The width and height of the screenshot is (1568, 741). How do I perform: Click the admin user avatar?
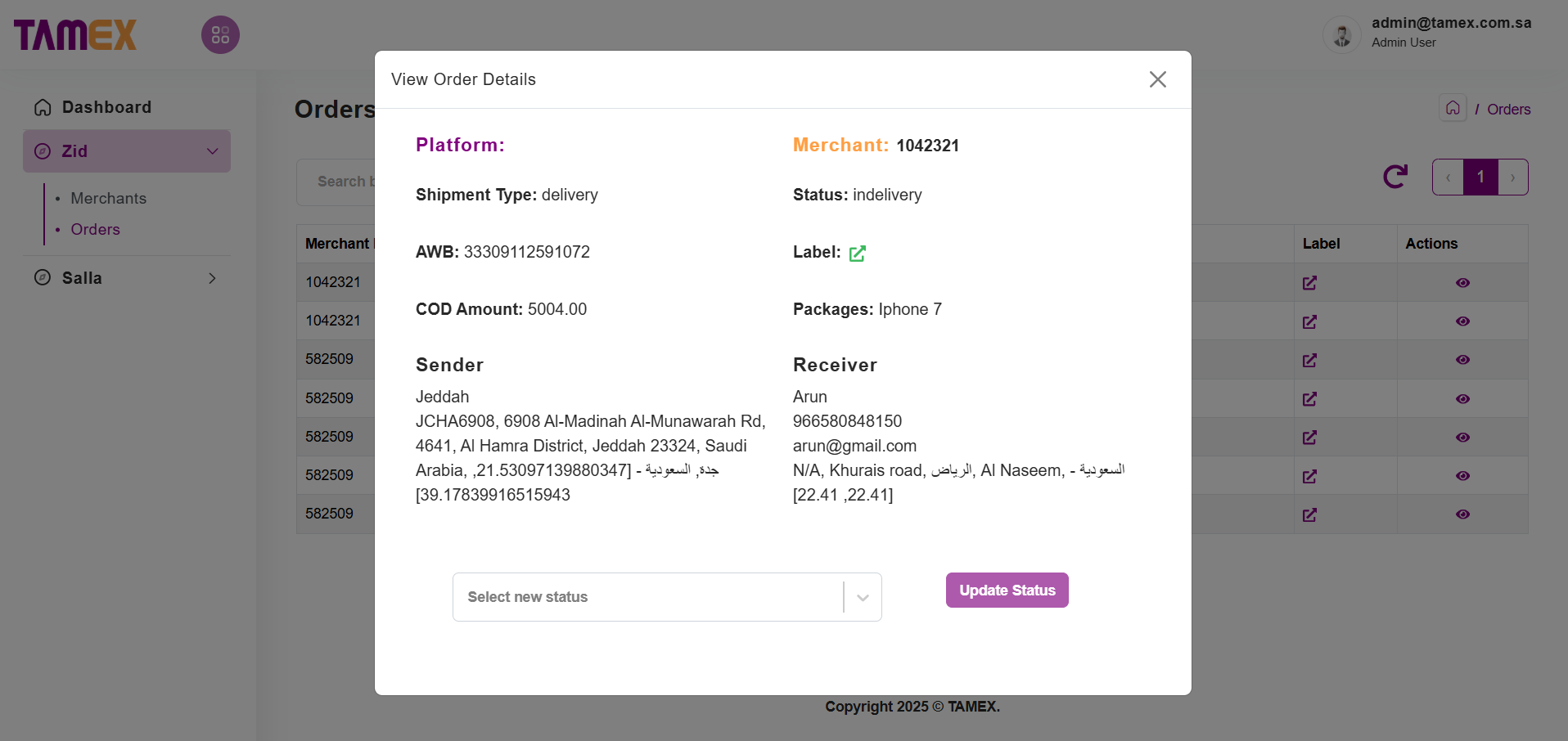(x=1341, y=35)
